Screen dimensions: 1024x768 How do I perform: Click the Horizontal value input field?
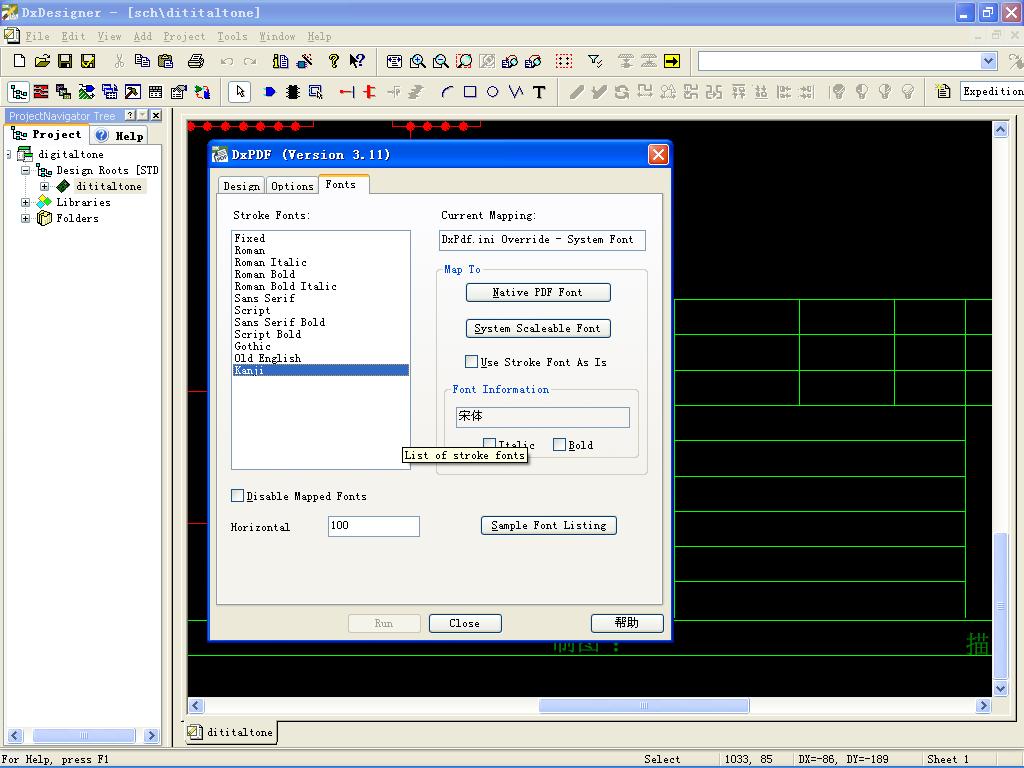tap(373, 526)
